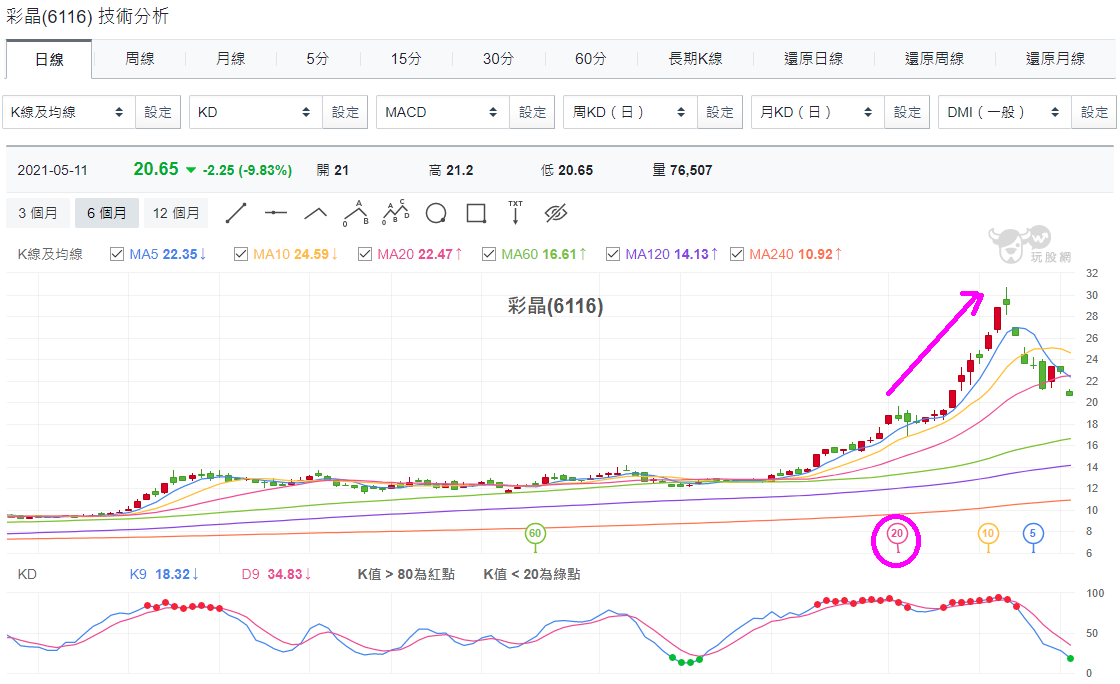Open the DMI (一般) dropdown
This screenshot has height=684, width=1120.
[1004, 112]
